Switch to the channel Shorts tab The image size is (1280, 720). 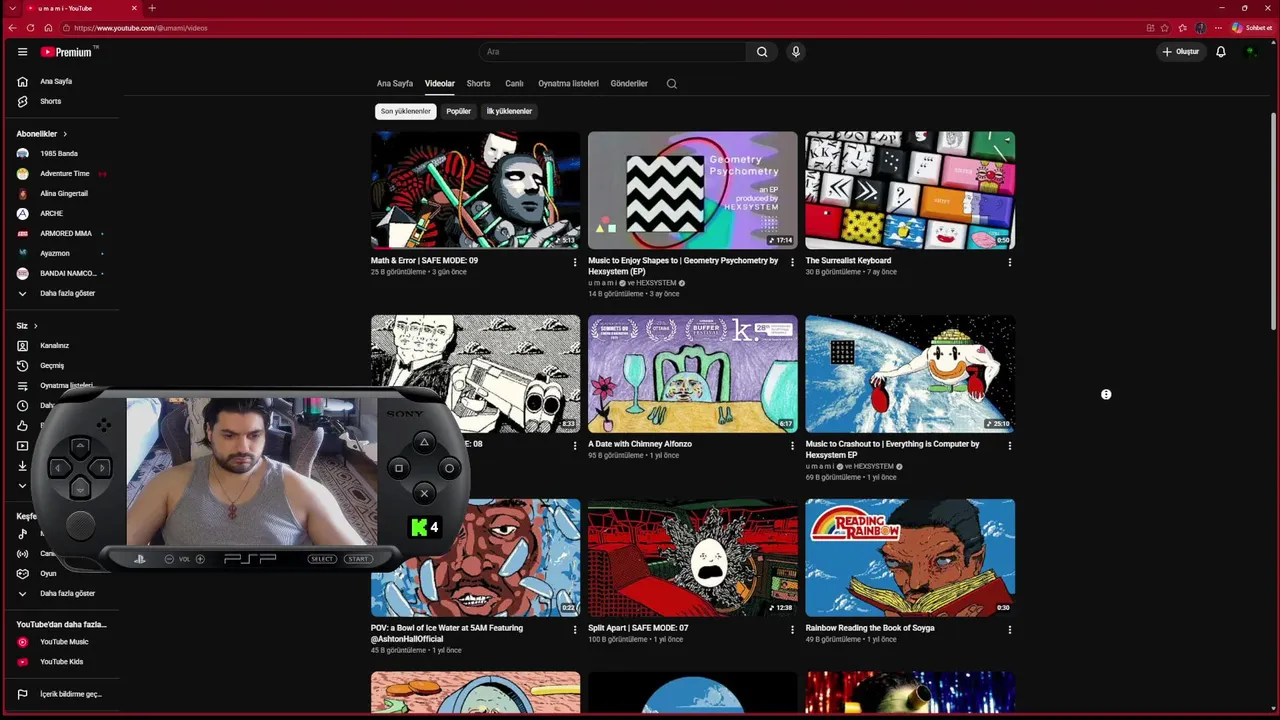click(478, 84)
